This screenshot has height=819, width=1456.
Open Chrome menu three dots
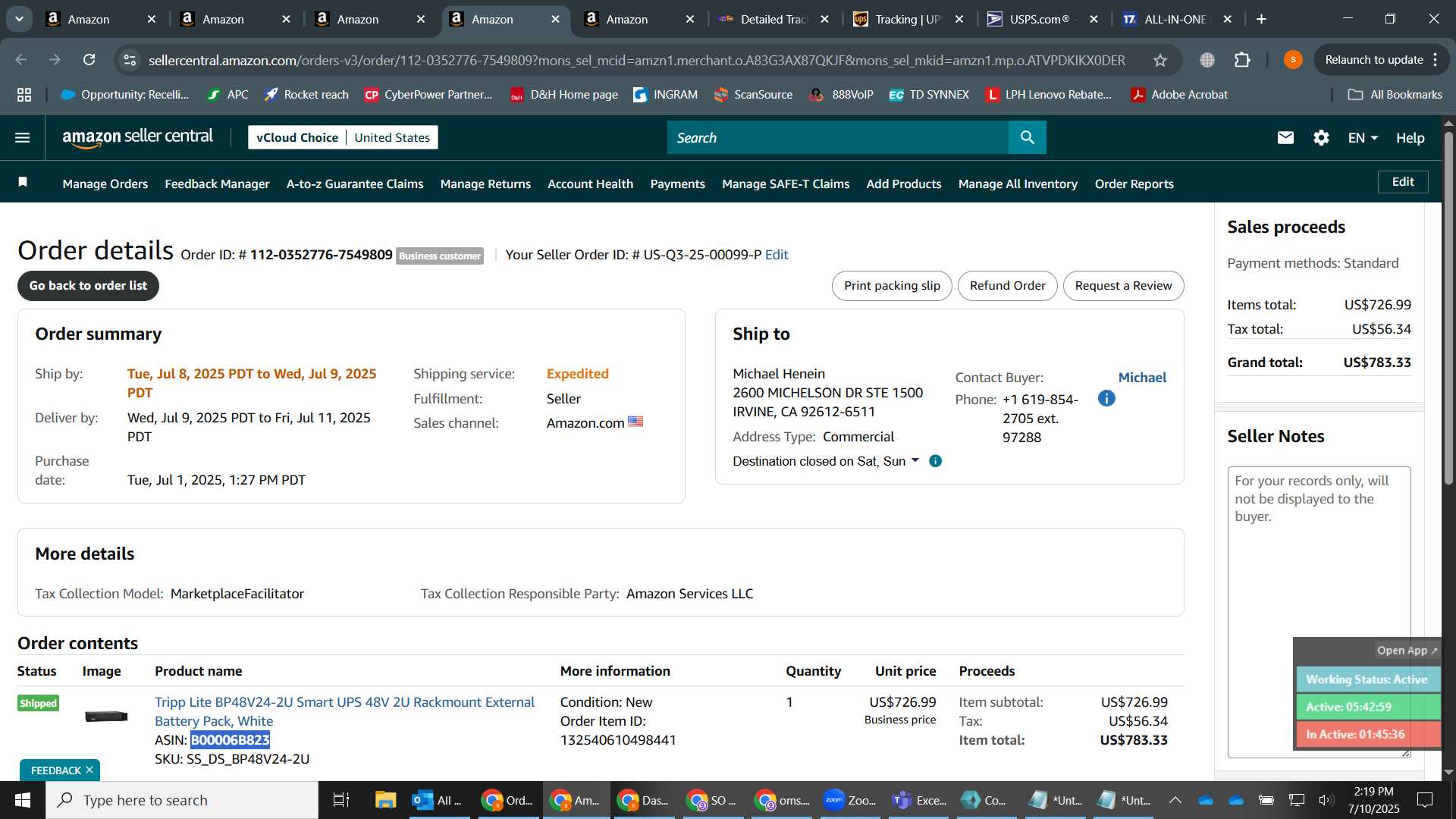pyautogui.click(x=1436, y=60)
